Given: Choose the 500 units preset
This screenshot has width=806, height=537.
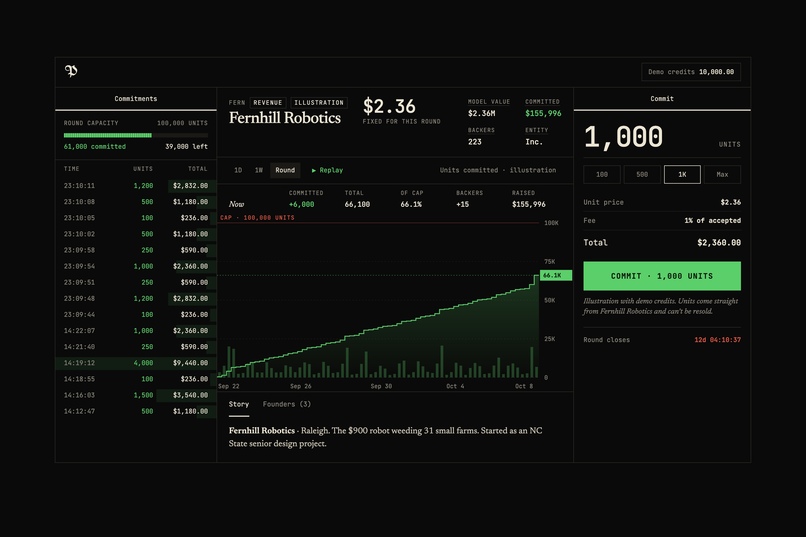Looking at the screenshot, I should (642, 175).
